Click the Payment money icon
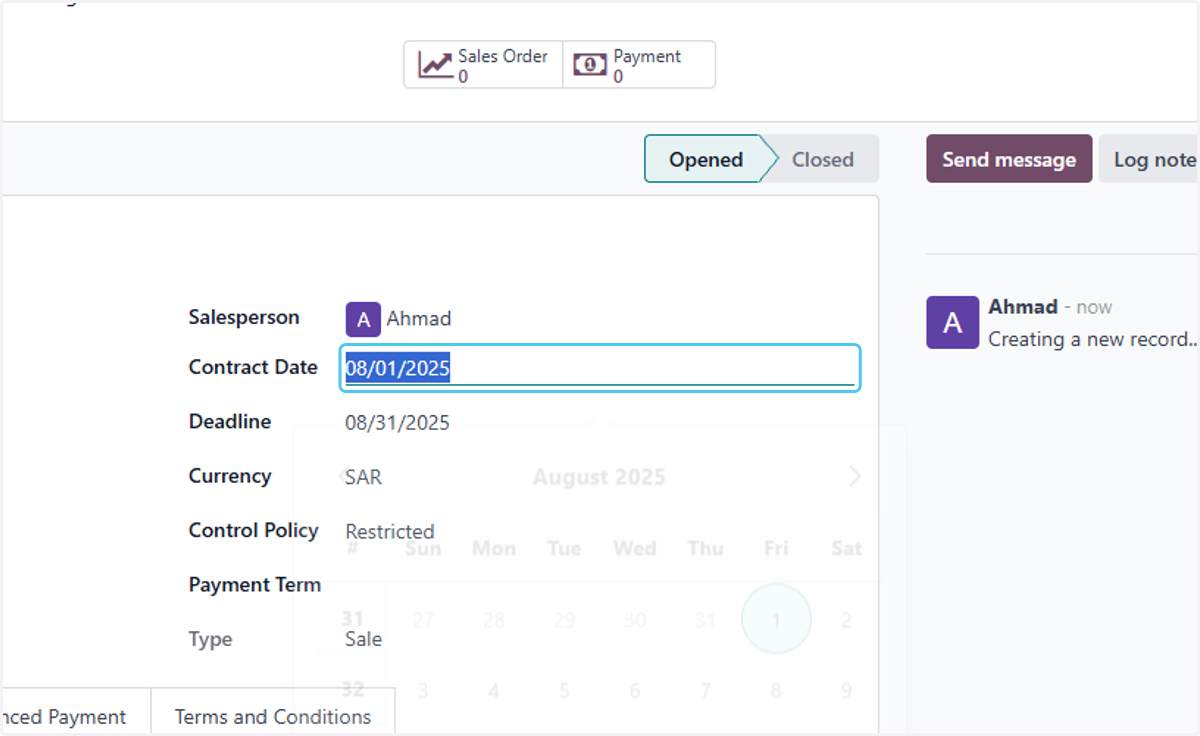Viewport: 1200px width, 736px height. point(590,65)
